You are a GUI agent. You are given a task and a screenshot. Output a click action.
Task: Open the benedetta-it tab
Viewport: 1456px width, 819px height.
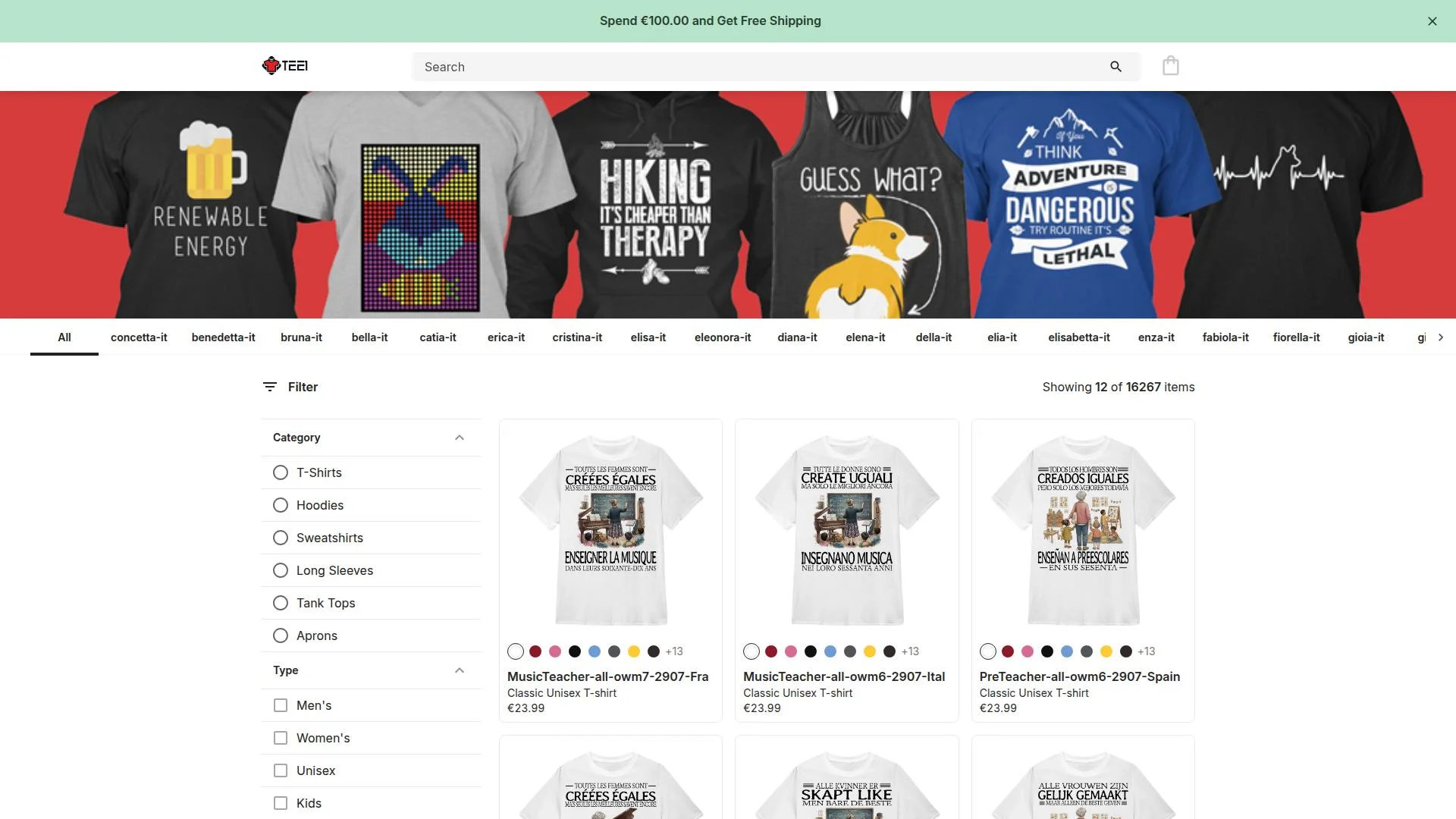pos(224,337)
